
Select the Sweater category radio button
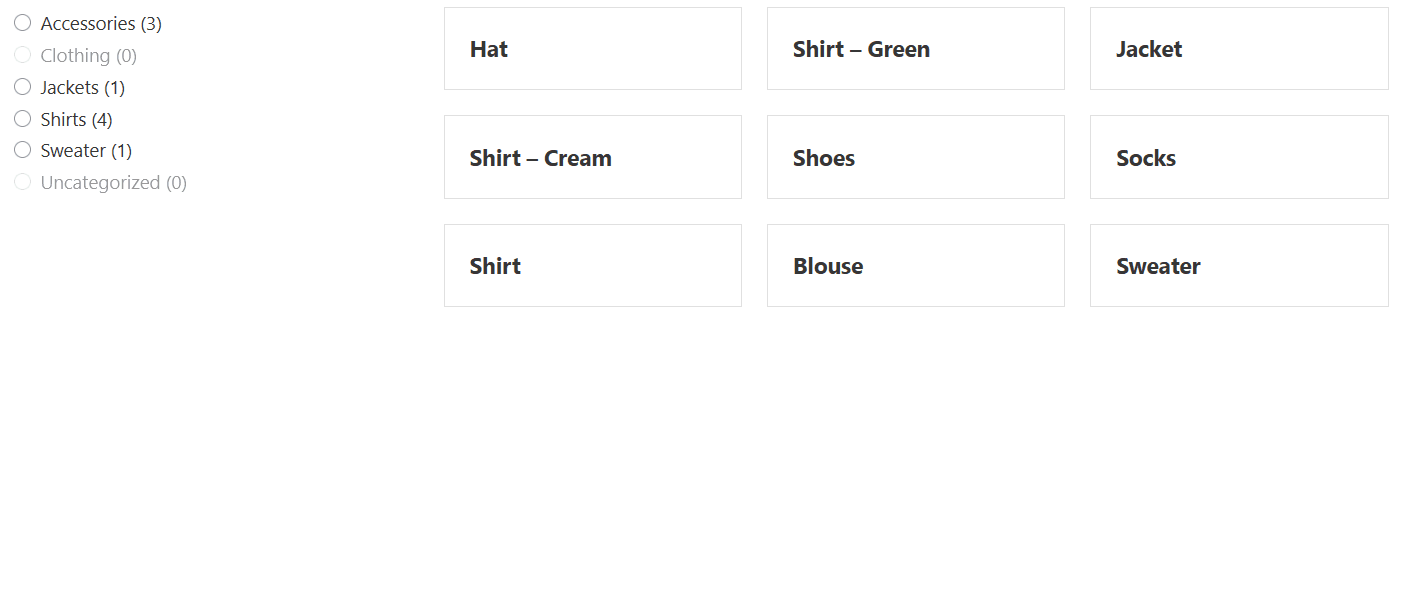tap(22, 150)
